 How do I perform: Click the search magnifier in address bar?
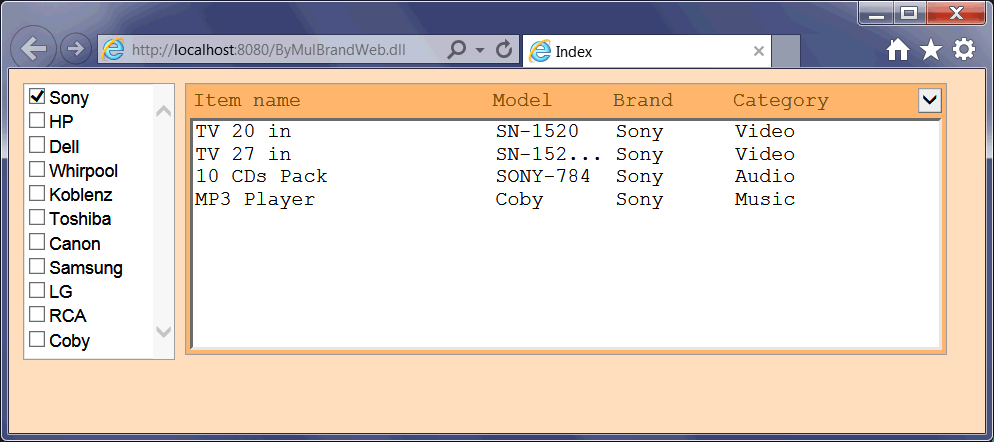(456, 49)
